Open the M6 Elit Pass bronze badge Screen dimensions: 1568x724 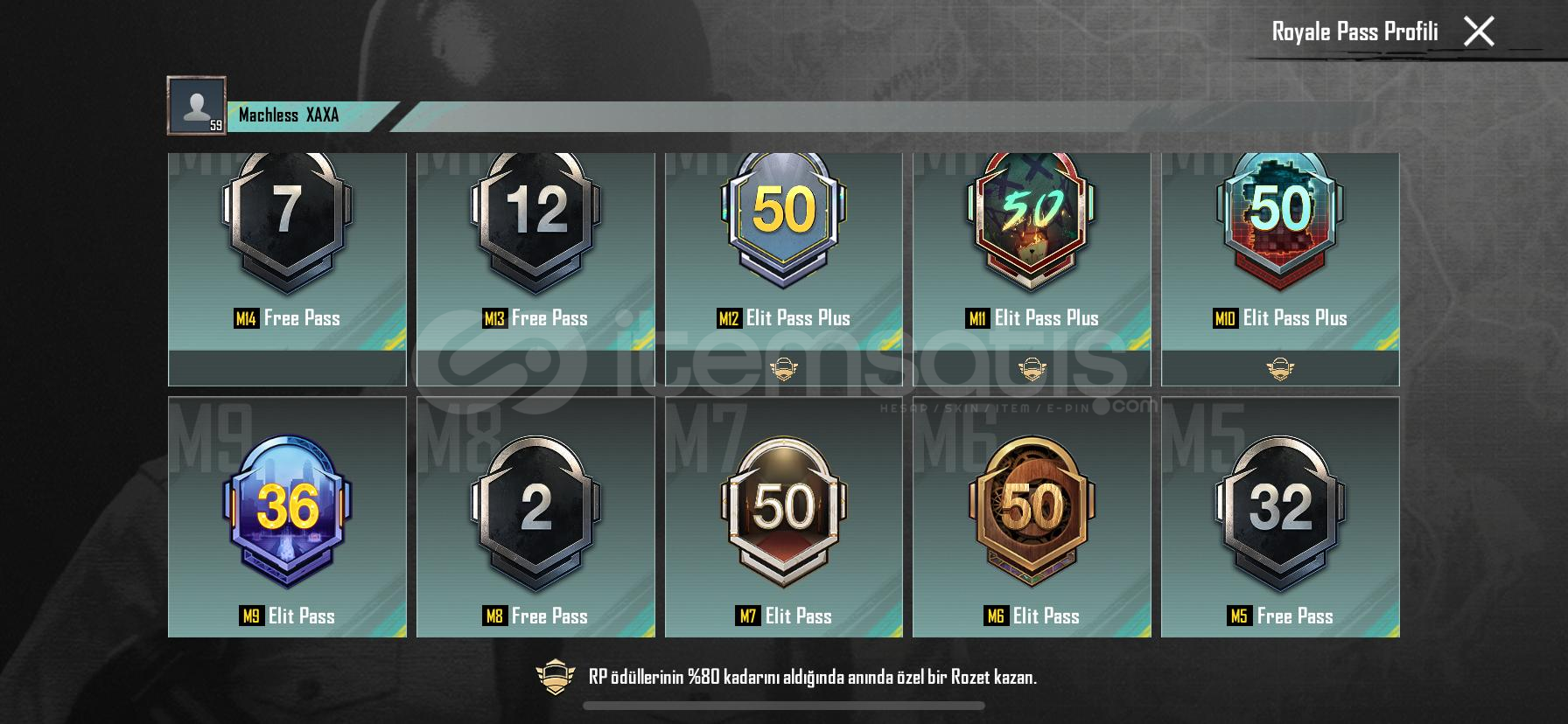click(x=1032, y=511)
